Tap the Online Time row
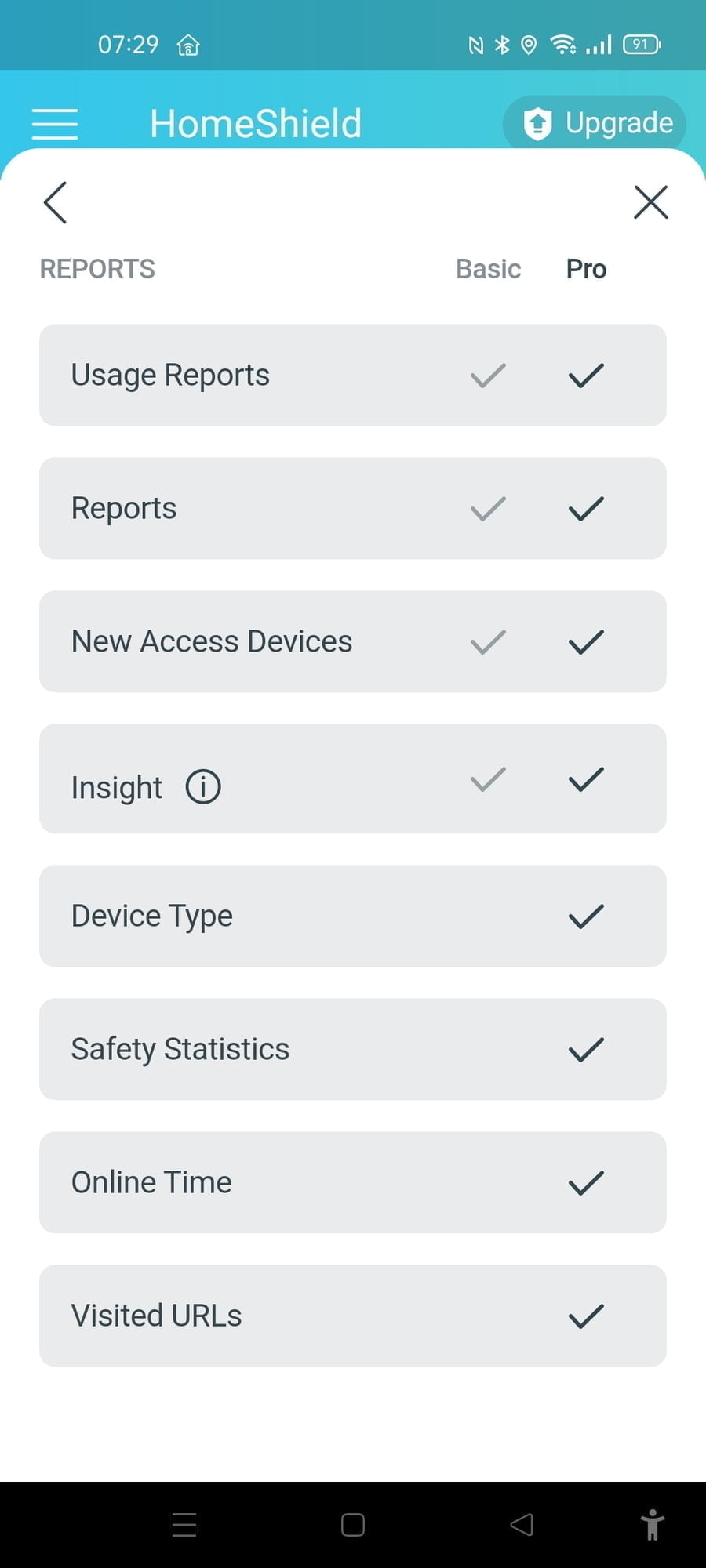Image resolution: width=706 pixels, height=1568 pixels. tap(353, 1182)
